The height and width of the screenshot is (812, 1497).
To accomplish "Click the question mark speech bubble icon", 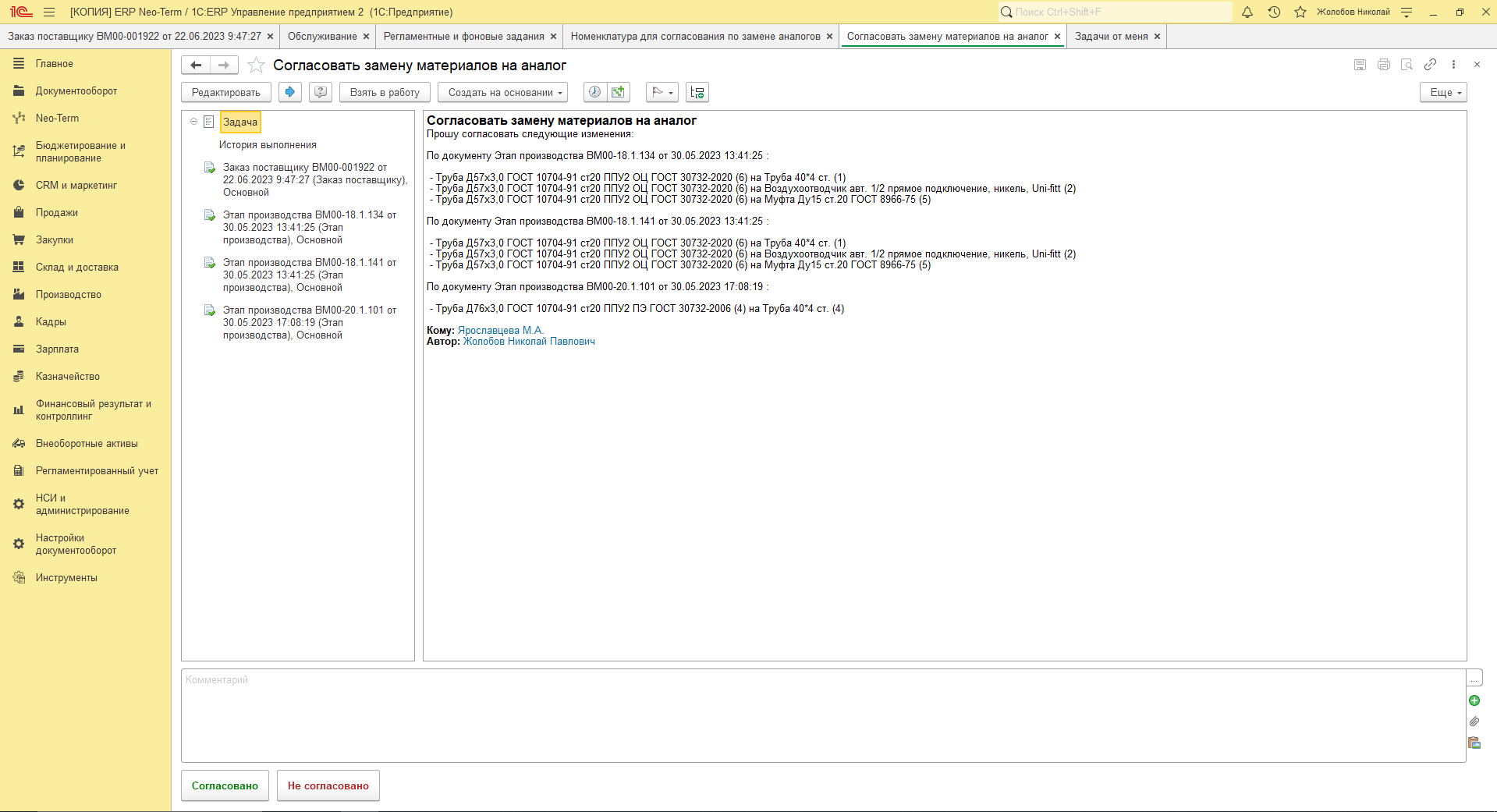I will point(321,92).
